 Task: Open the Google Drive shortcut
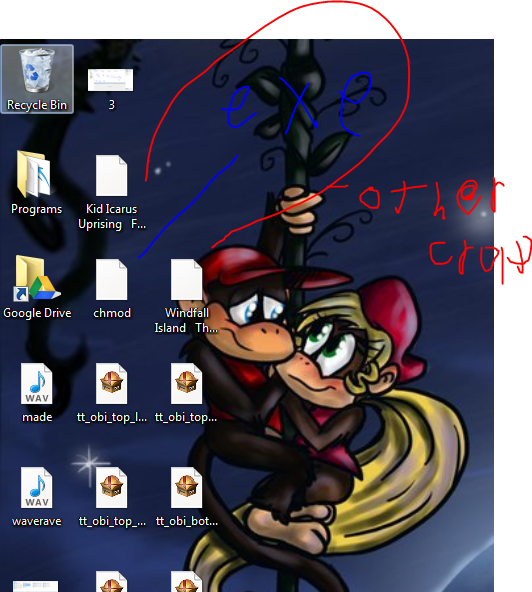tap(37, 286)
